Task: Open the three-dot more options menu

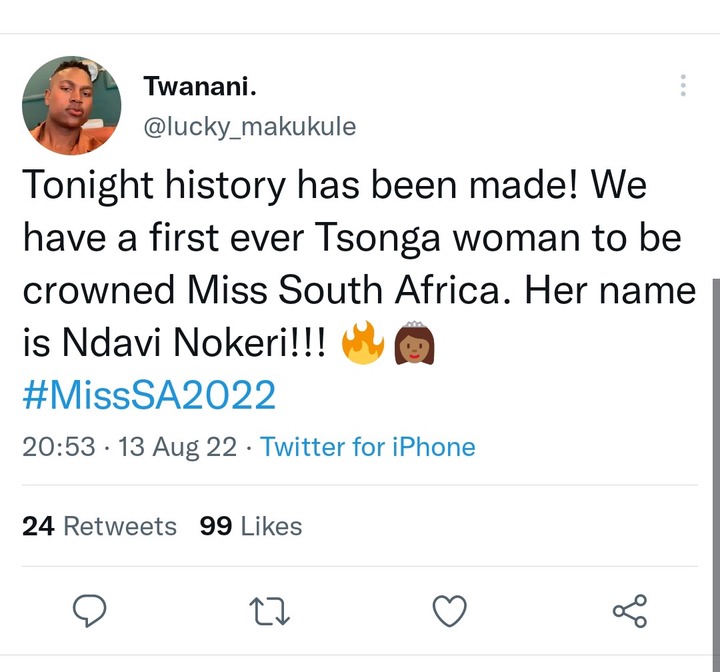Action: coord(683,85)
